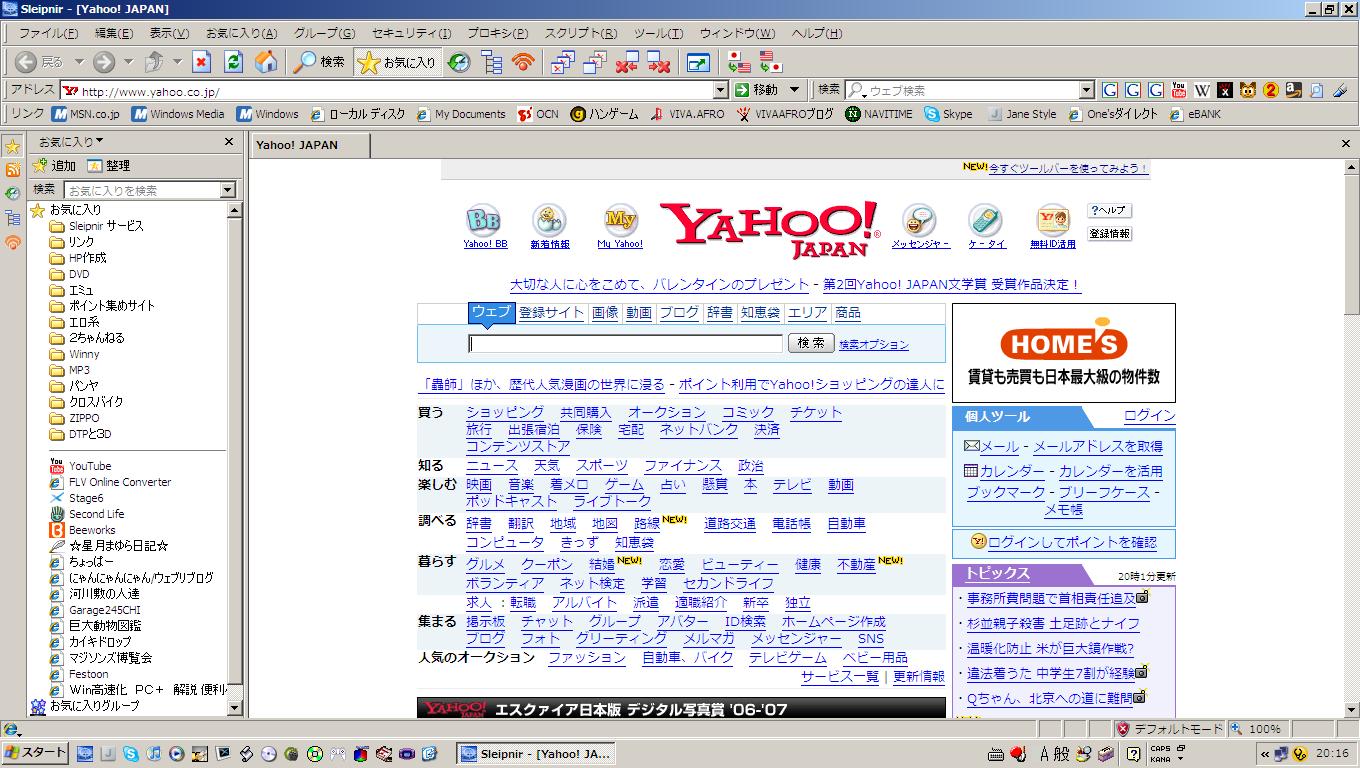The image size is (1360, 768).
Task: Open the favorites search field dropdown arrow
Action: tap(227, 190)
